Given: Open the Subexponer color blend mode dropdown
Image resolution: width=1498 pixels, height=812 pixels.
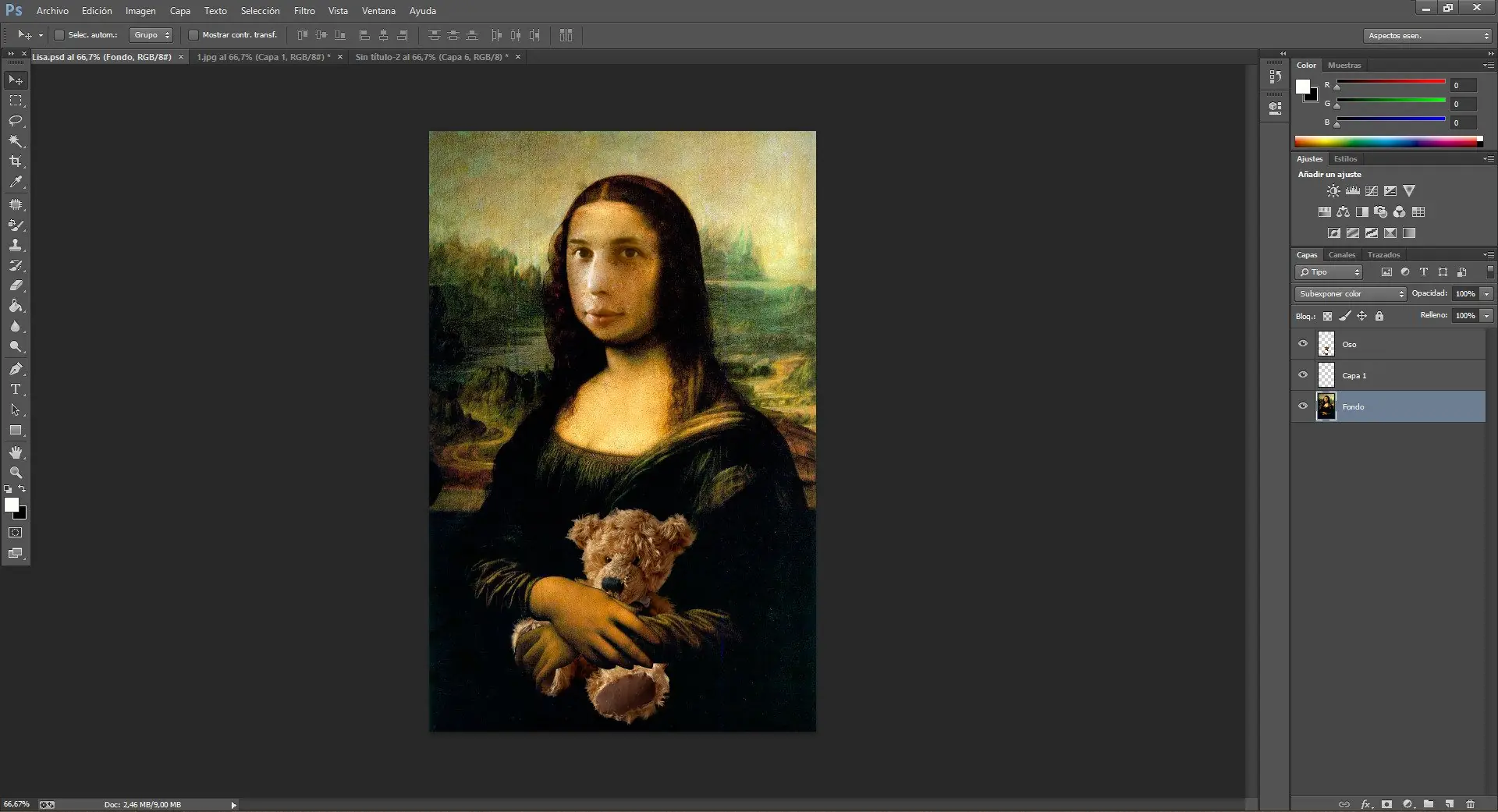Looking at the screenshot, I should [x=1351, y=294].
